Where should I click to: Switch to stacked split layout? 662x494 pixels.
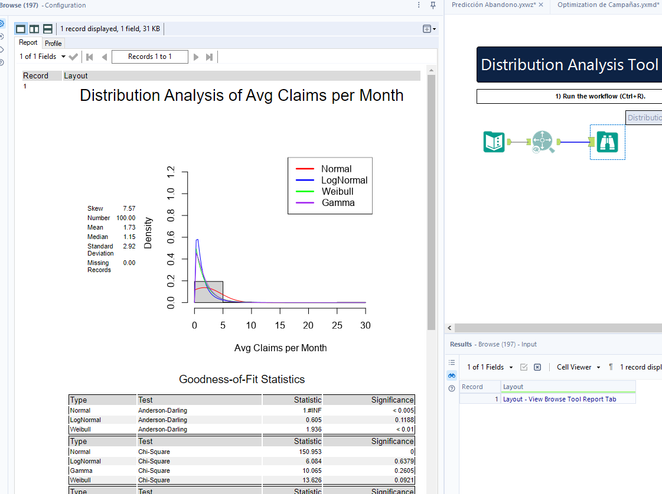click(47, 30)
